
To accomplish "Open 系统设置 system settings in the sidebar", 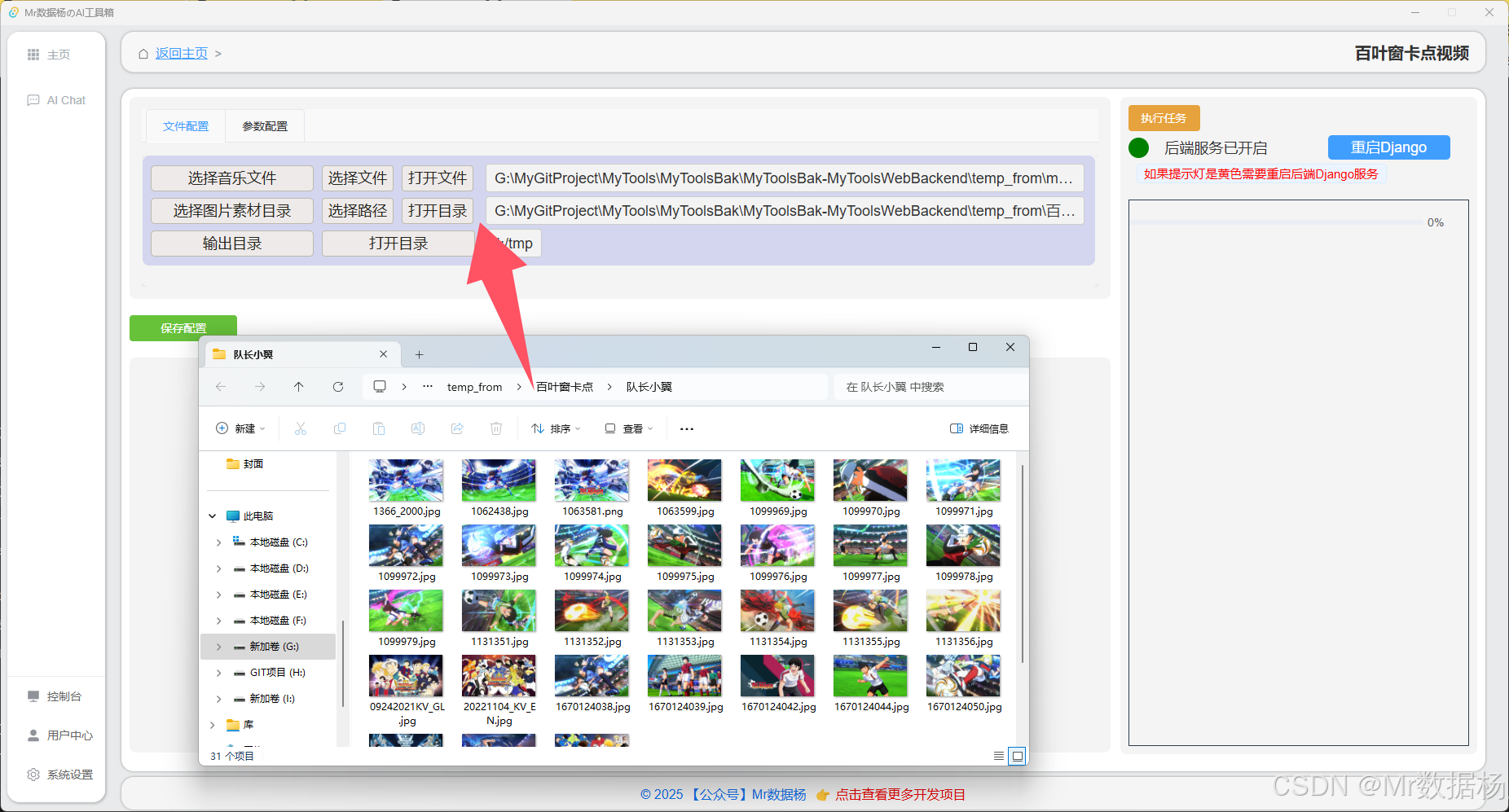I will click(x=60, y=775).
